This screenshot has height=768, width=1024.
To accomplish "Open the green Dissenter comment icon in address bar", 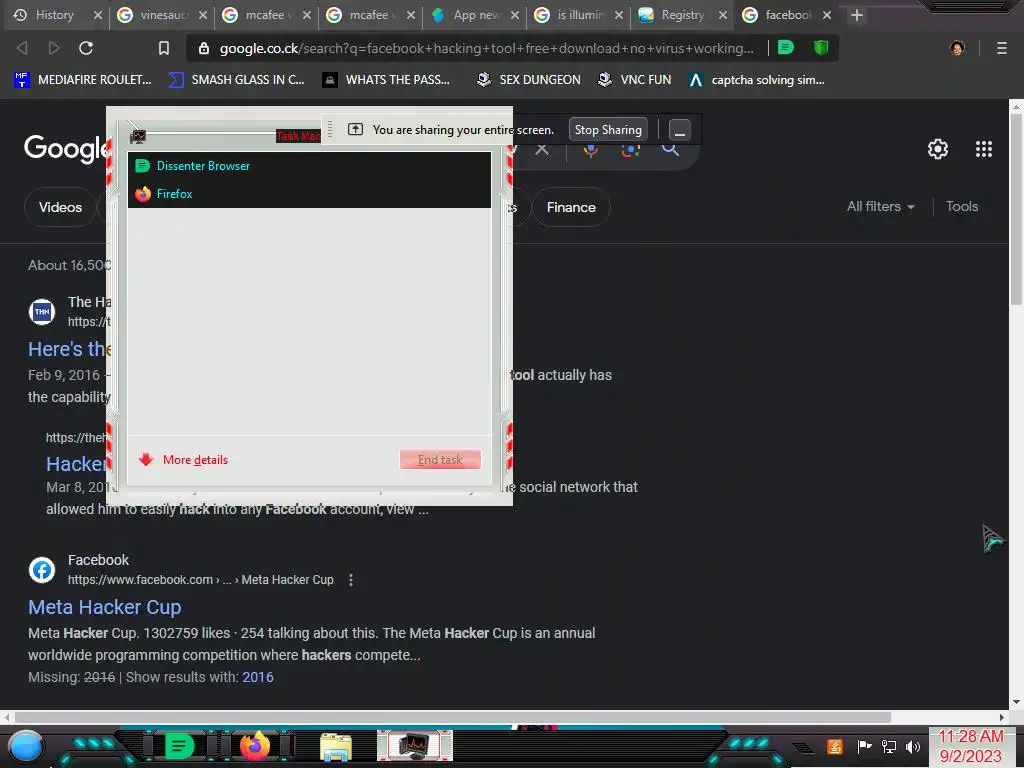I will tap(786, 48).
